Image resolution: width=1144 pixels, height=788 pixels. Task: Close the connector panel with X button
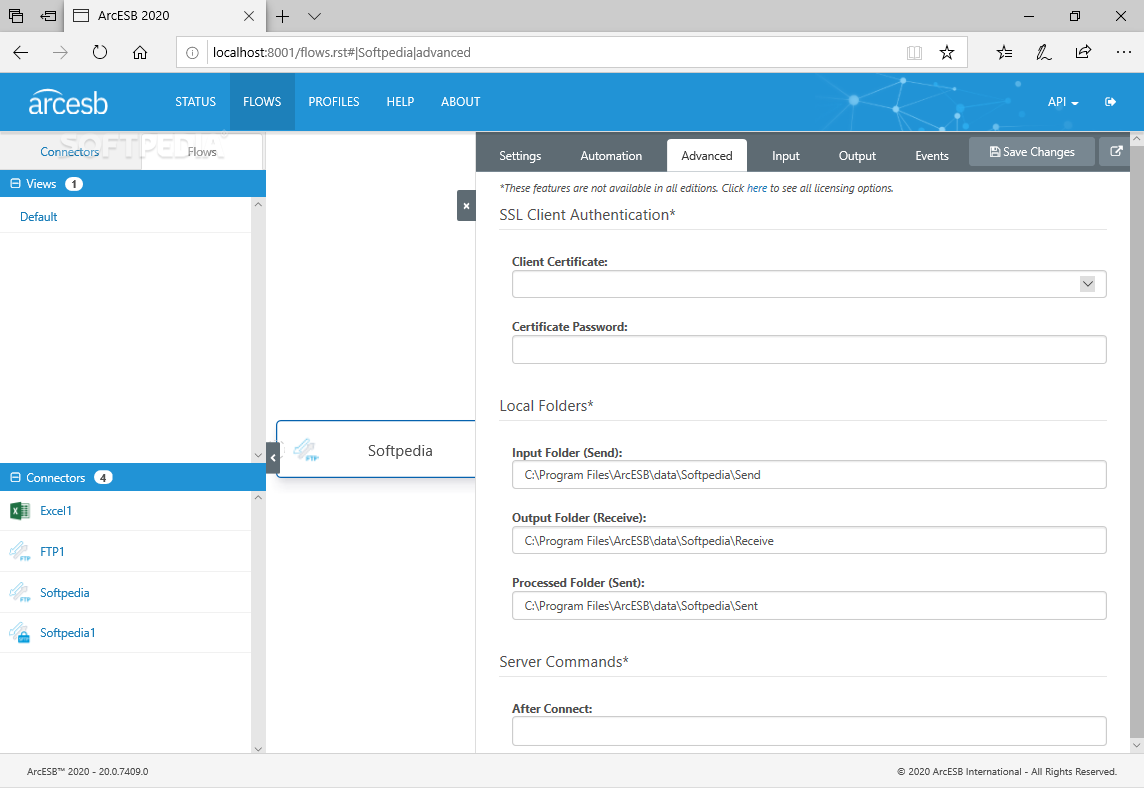tap(466, 206)
